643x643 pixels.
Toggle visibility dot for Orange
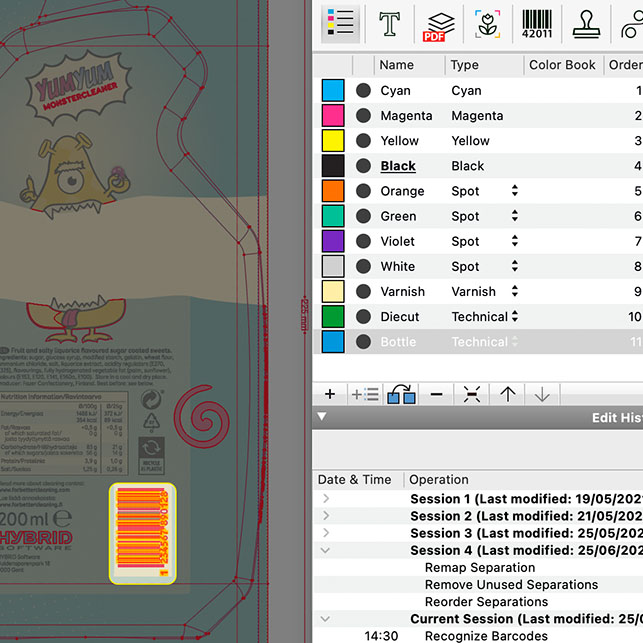tap(363, 191)
